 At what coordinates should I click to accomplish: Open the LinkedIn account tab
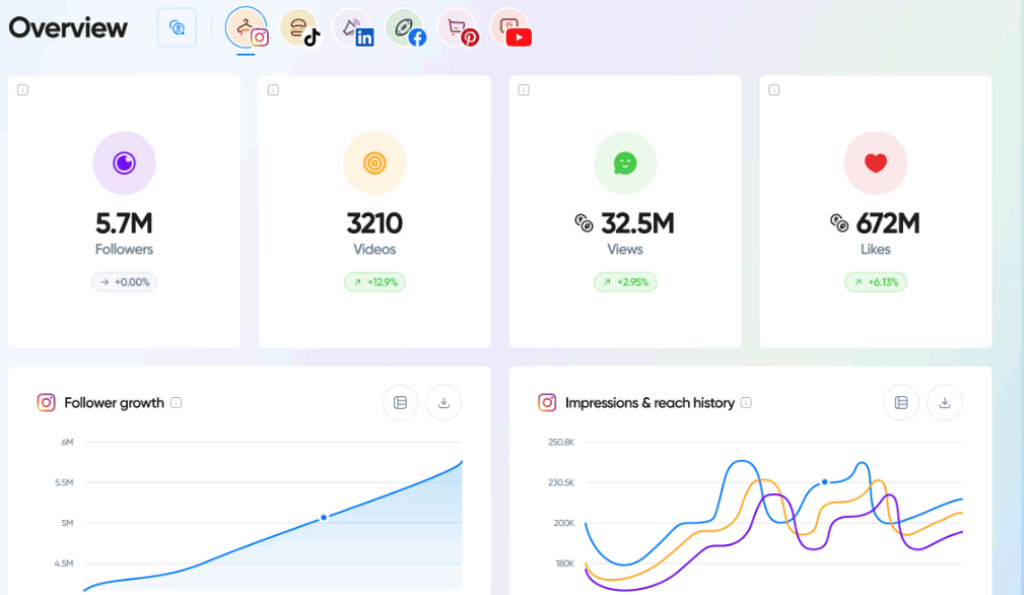pos(353,28)
